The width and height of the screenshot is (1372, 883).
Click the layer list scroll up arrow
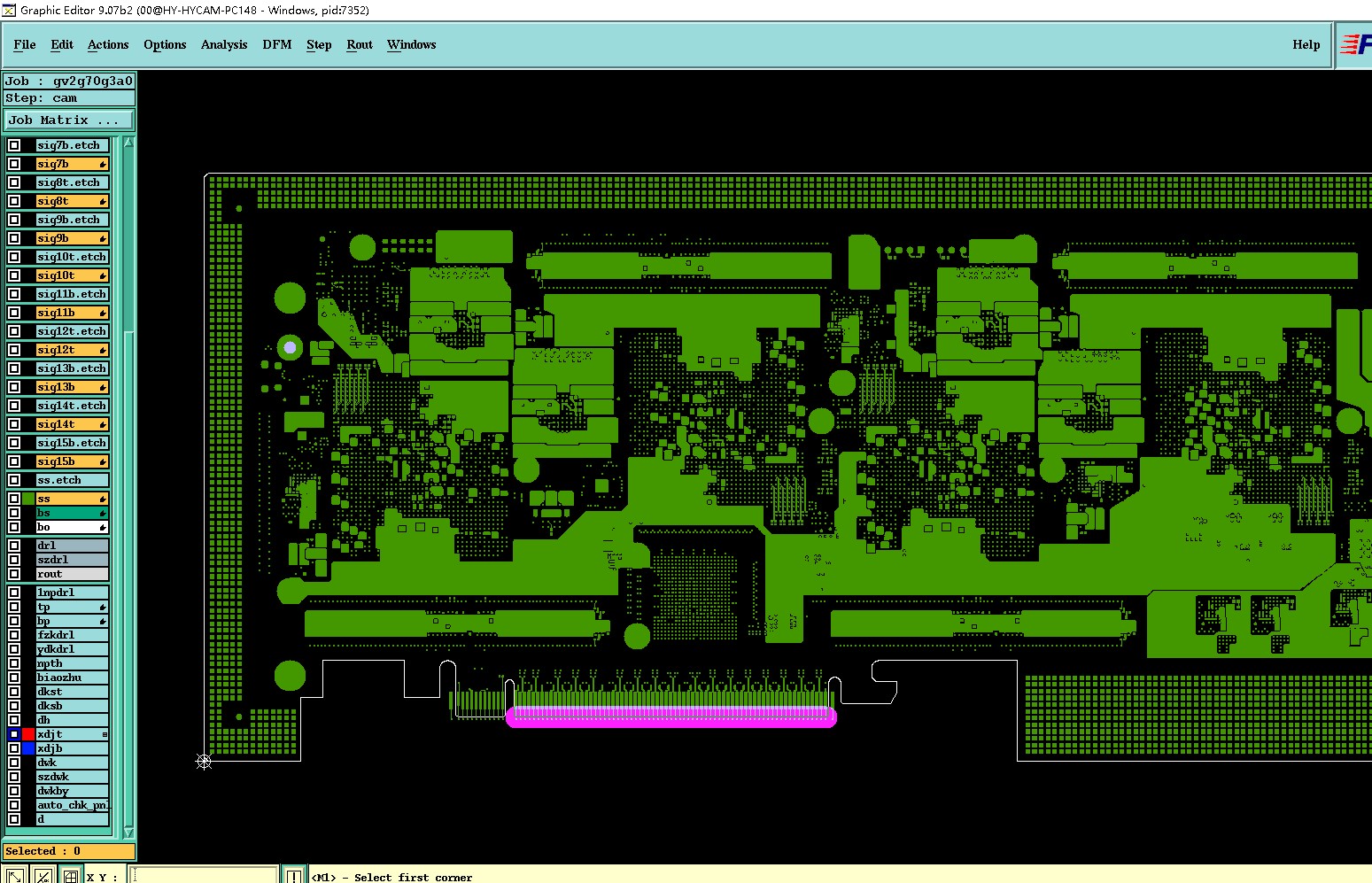click(x=129, y=143)
